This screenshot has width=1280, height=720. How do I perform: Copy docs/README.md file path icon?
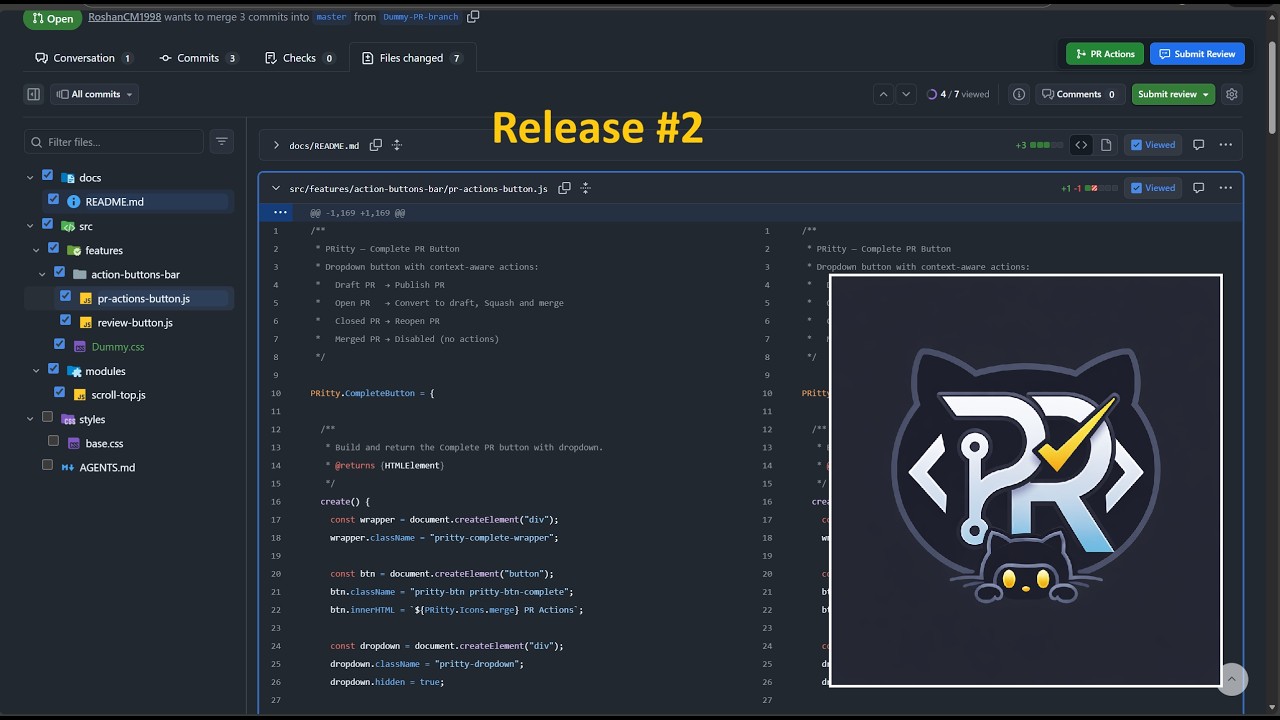tap(376, 145)
